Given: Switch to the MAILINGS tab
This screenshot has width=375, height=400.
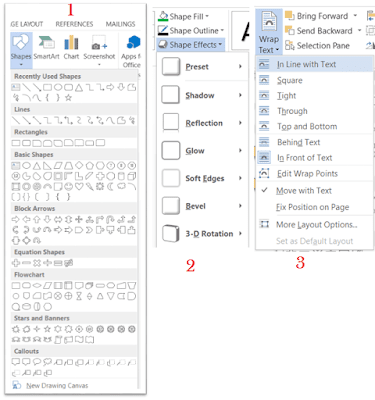Looking at the screenshot, I should coord(120,24).
